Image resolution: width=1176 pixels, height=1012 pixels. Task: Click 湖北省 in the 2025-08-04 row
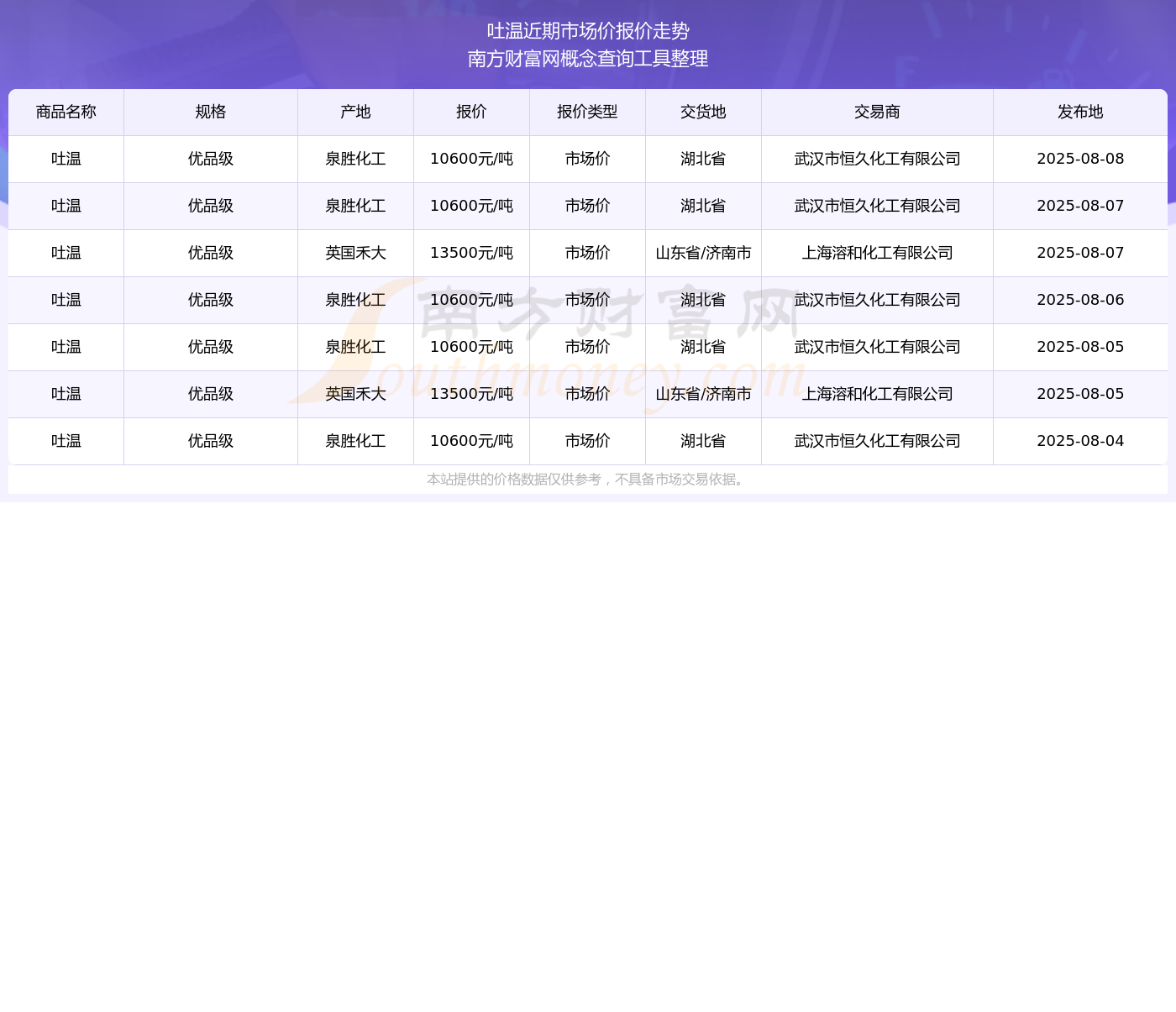click(703, 441)
